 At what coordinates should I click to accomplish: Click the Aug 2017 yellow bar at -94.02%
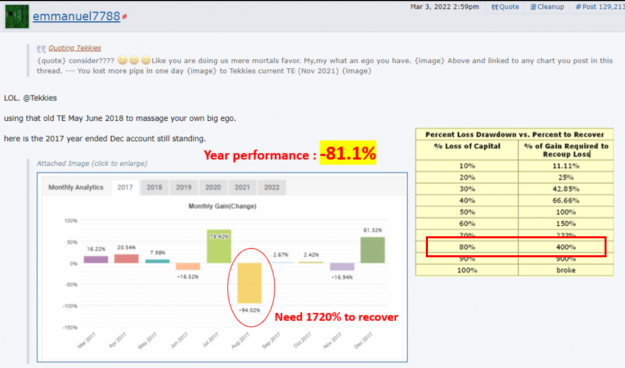tap(250, 283)
